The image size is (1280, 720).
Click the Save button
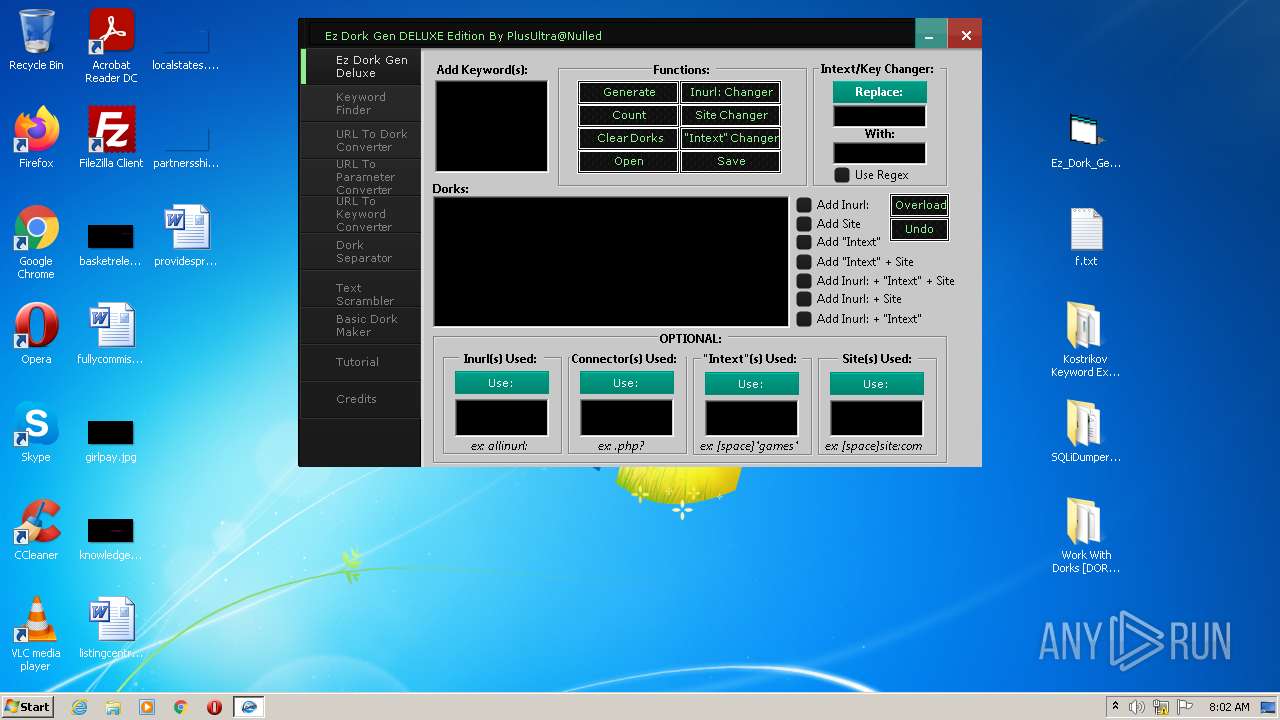731,161
